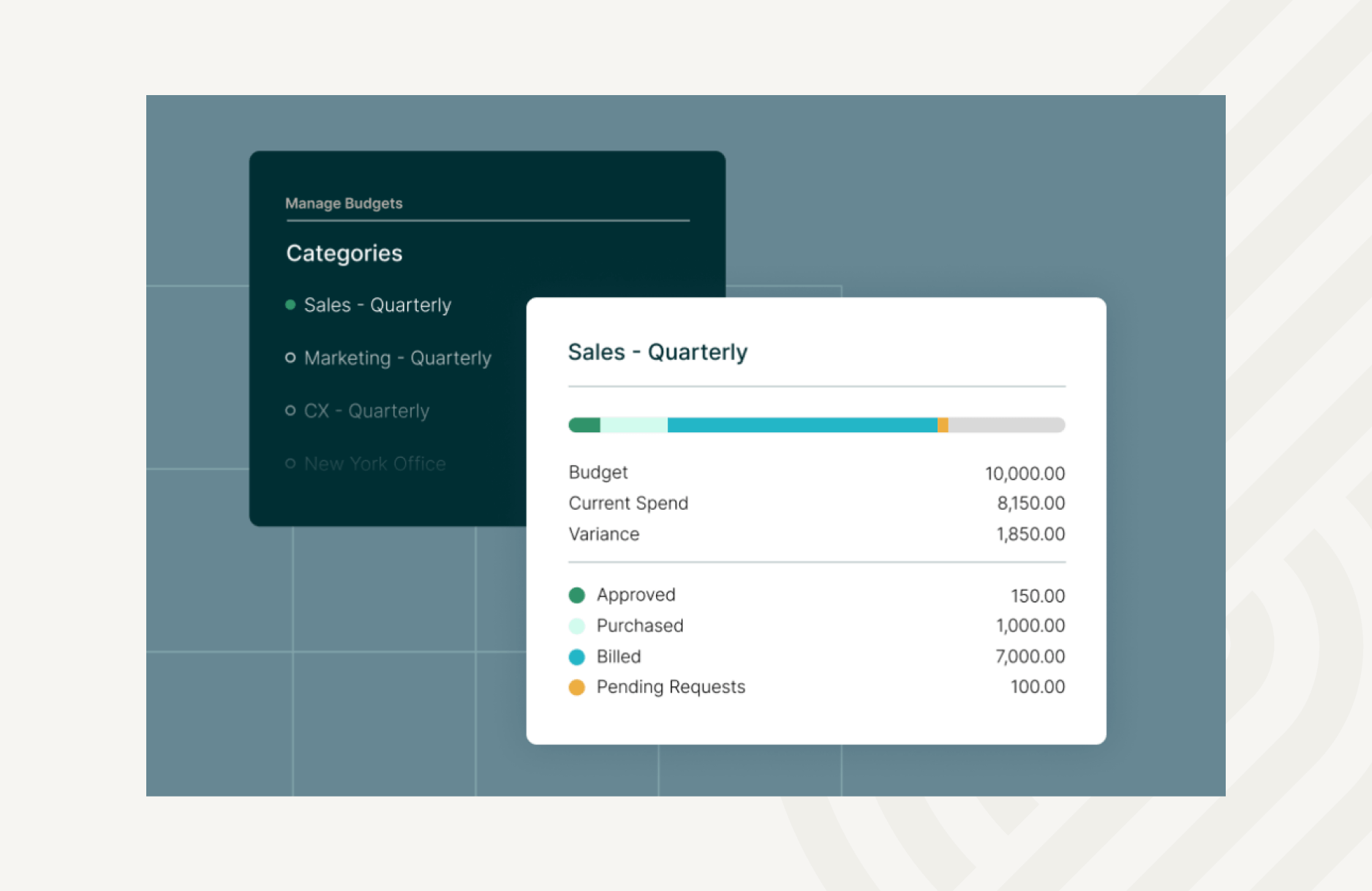Select the CX - Quarterly radio circle

290,410
